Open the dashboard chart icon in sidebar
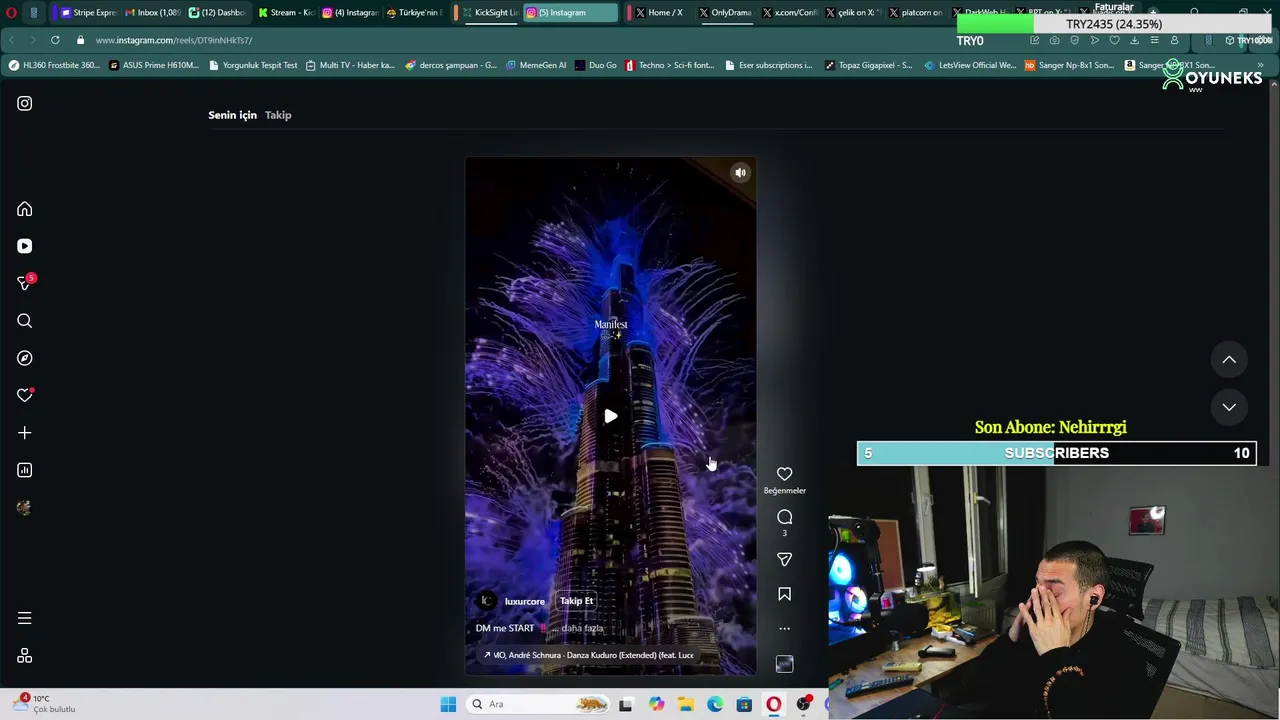The height and width of the screenshot is (720, 1280). (25, 470)
